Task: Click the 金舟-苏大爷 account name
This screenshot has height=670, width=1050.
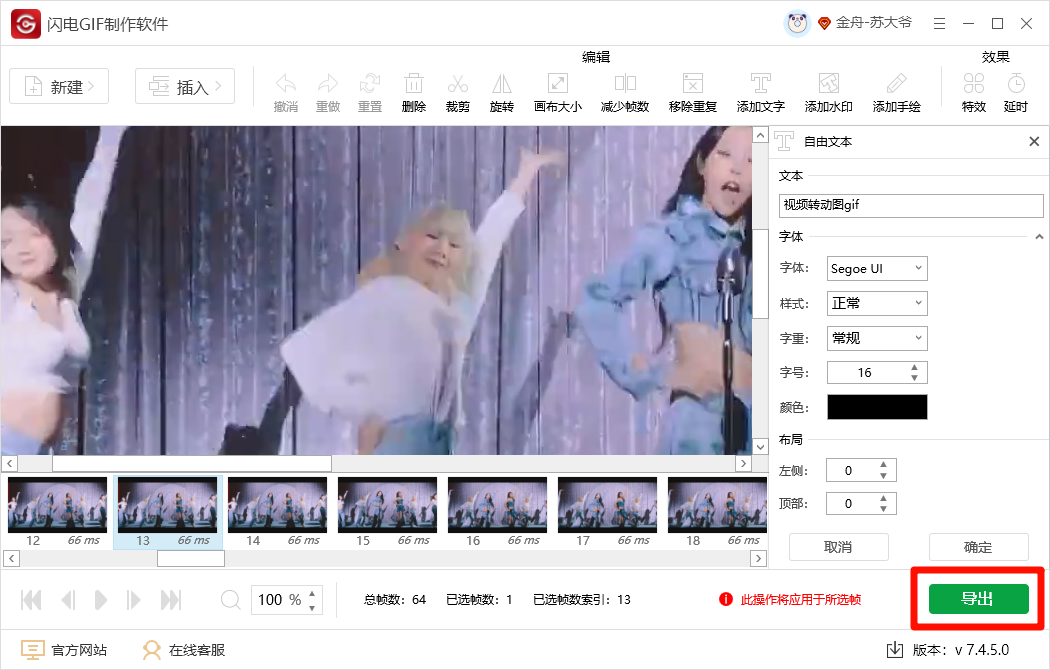Action: 873,23
